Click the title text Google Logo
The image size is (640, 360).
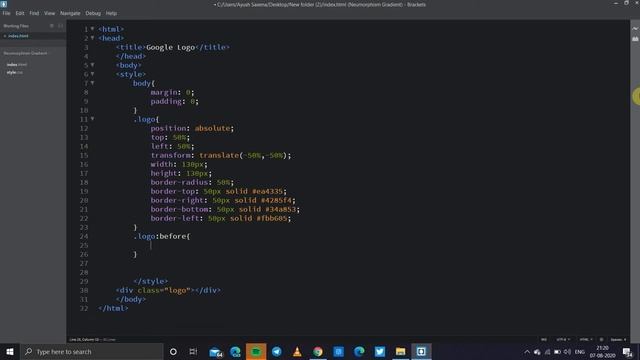click(171, 47)
